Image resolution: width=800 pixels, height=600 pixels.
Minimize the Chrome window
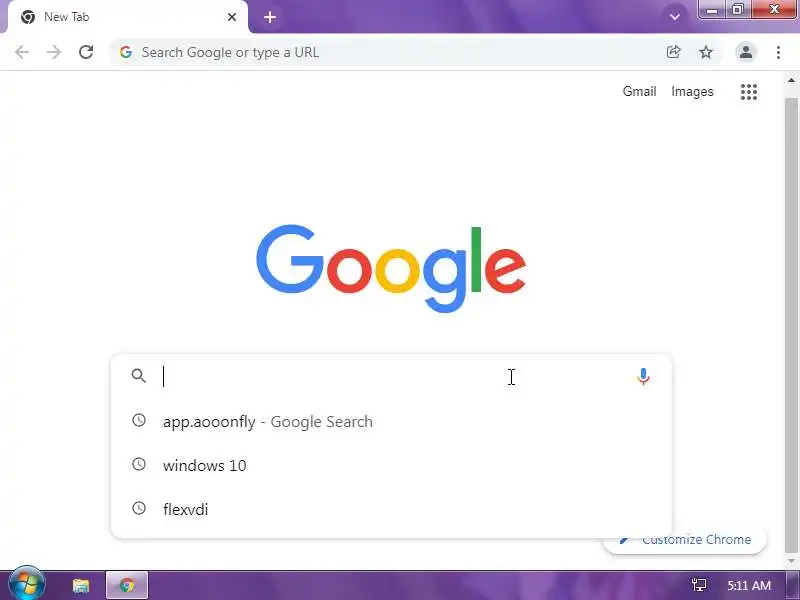pos(712,10)
